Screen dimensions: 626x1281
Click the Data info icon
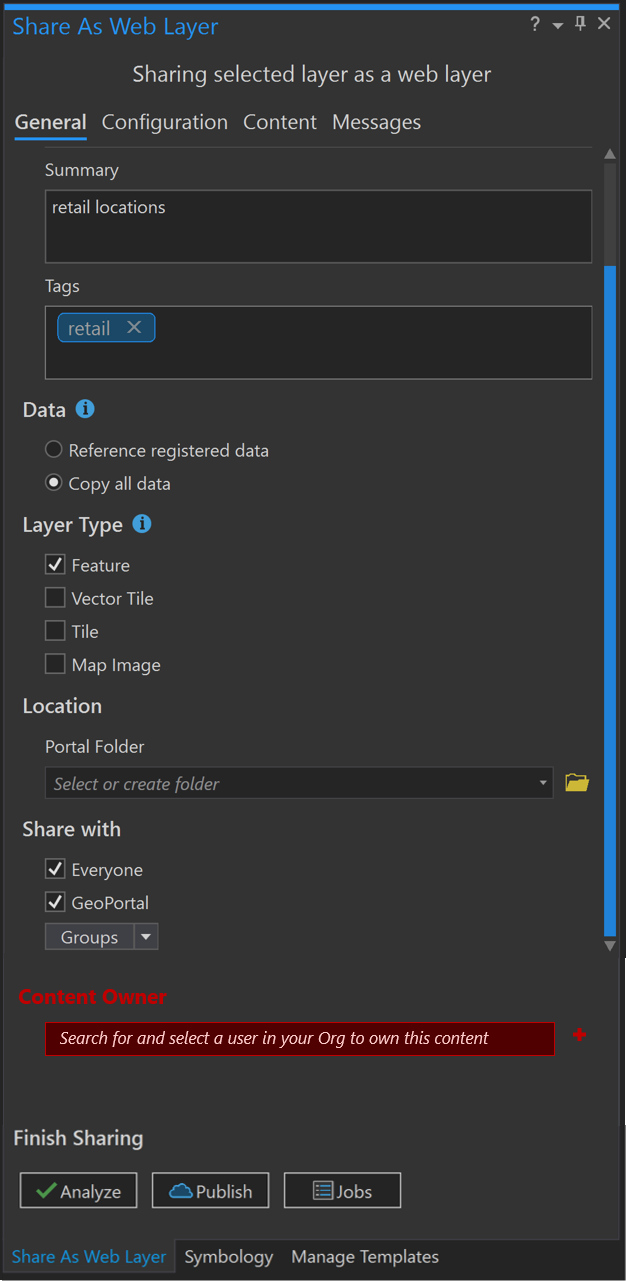(85, 409)
